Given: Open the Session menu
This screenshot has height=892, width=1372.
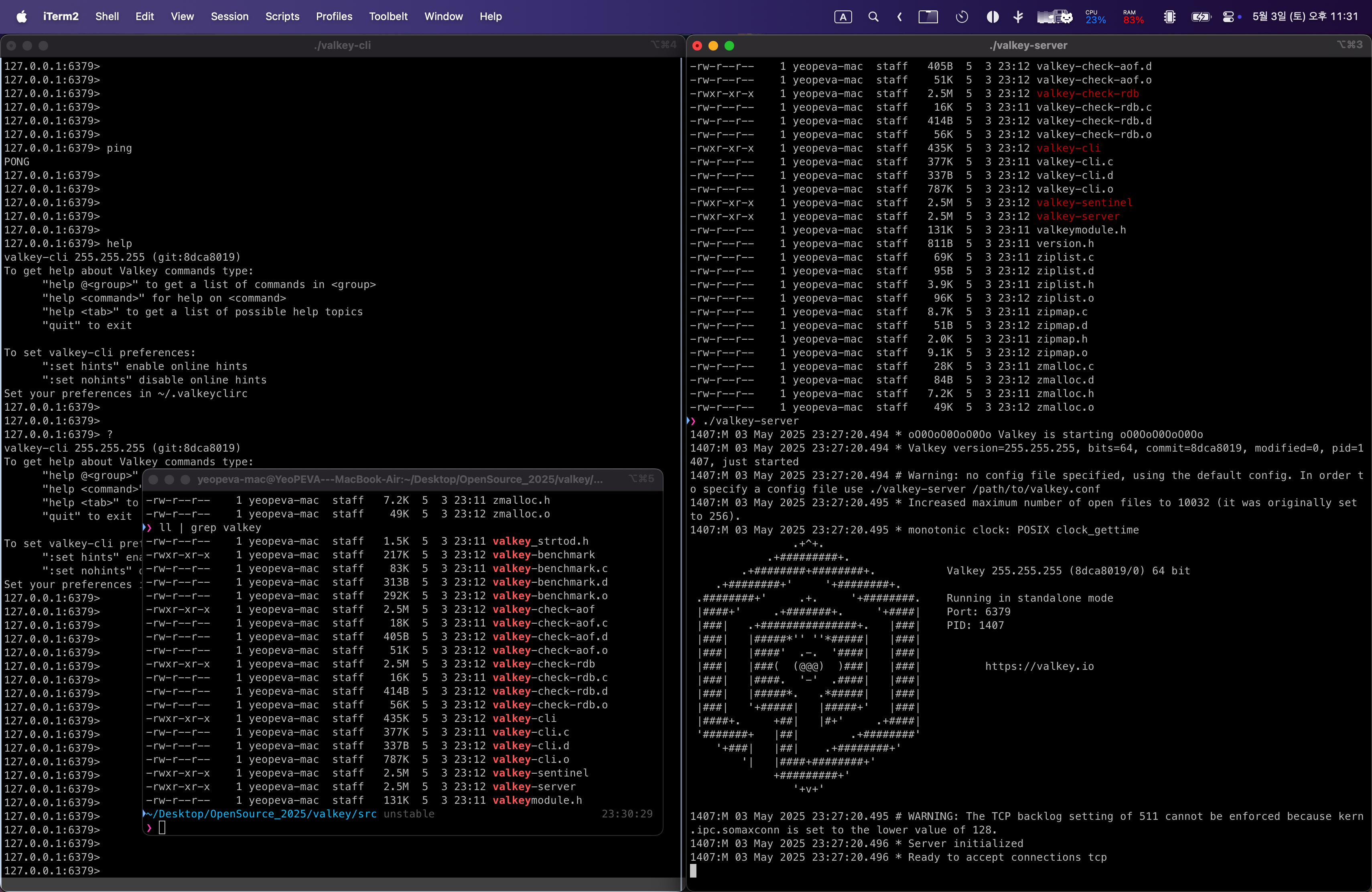Looking at the screenshot, I should pos(229,17).
